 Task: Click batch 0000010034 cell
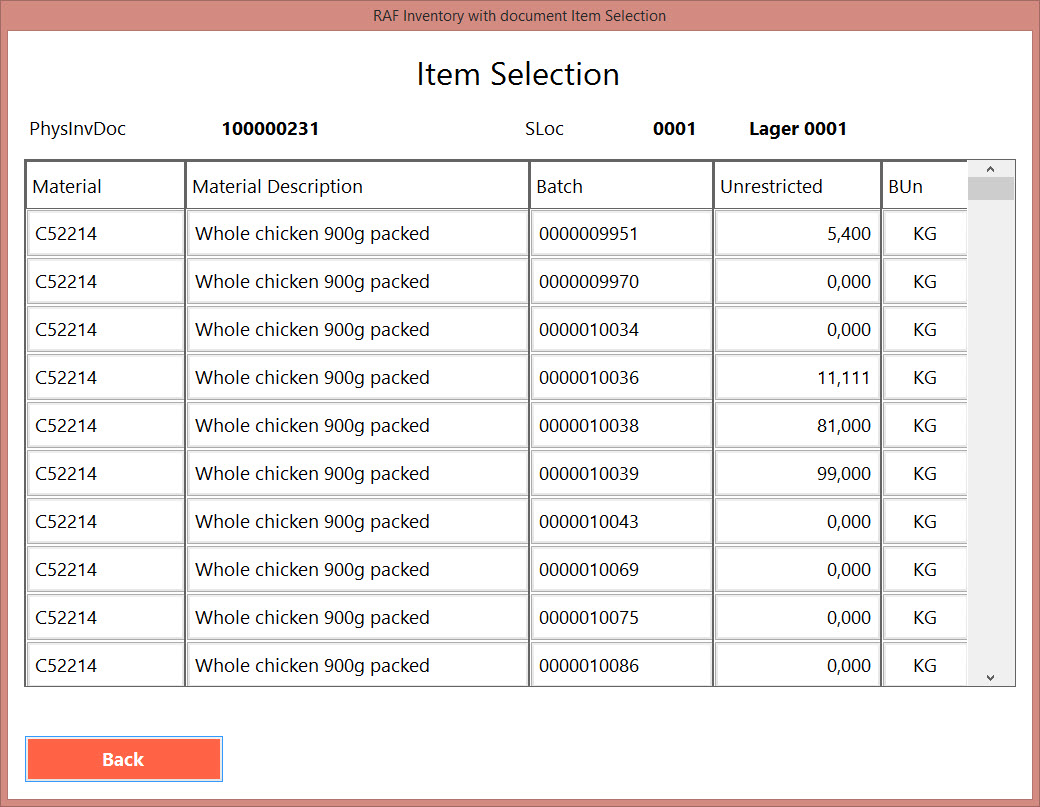620,330
